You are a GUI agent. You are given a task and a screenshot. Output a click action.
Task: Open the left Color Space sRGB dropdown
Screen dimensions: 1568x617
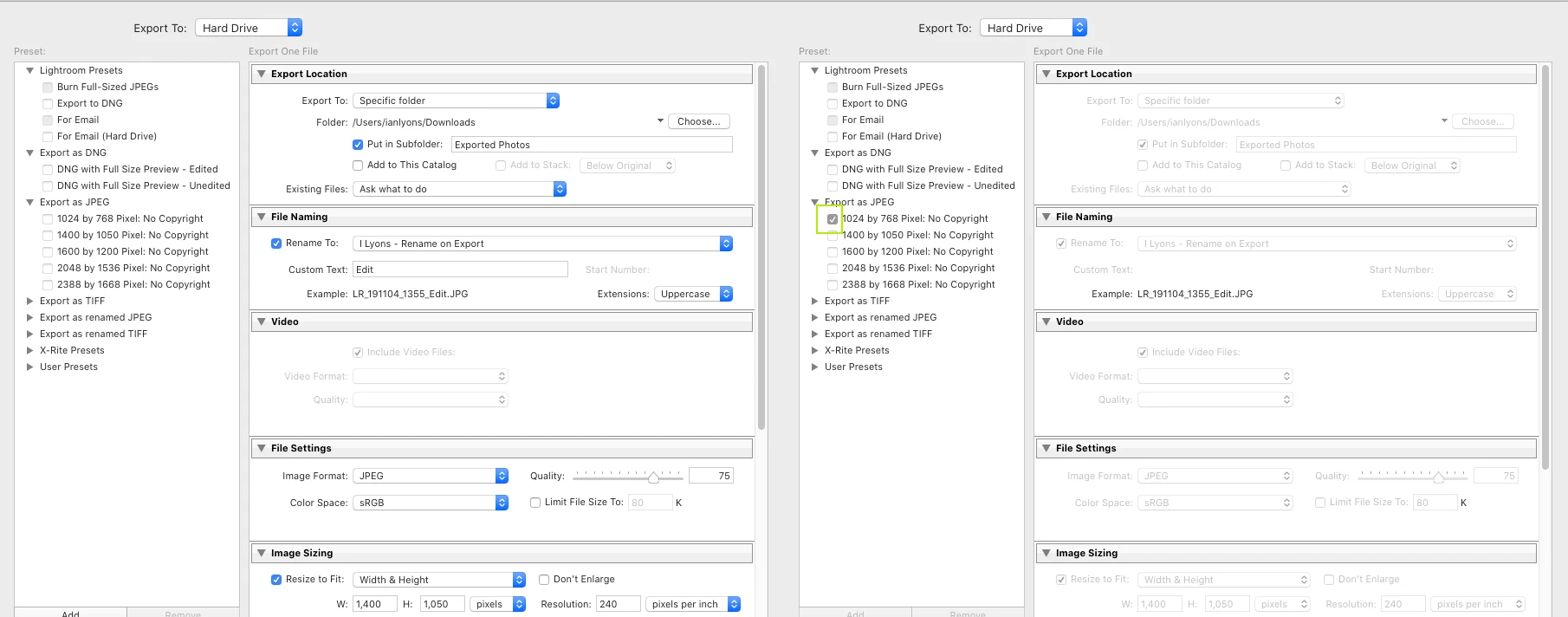click(430, 503)
